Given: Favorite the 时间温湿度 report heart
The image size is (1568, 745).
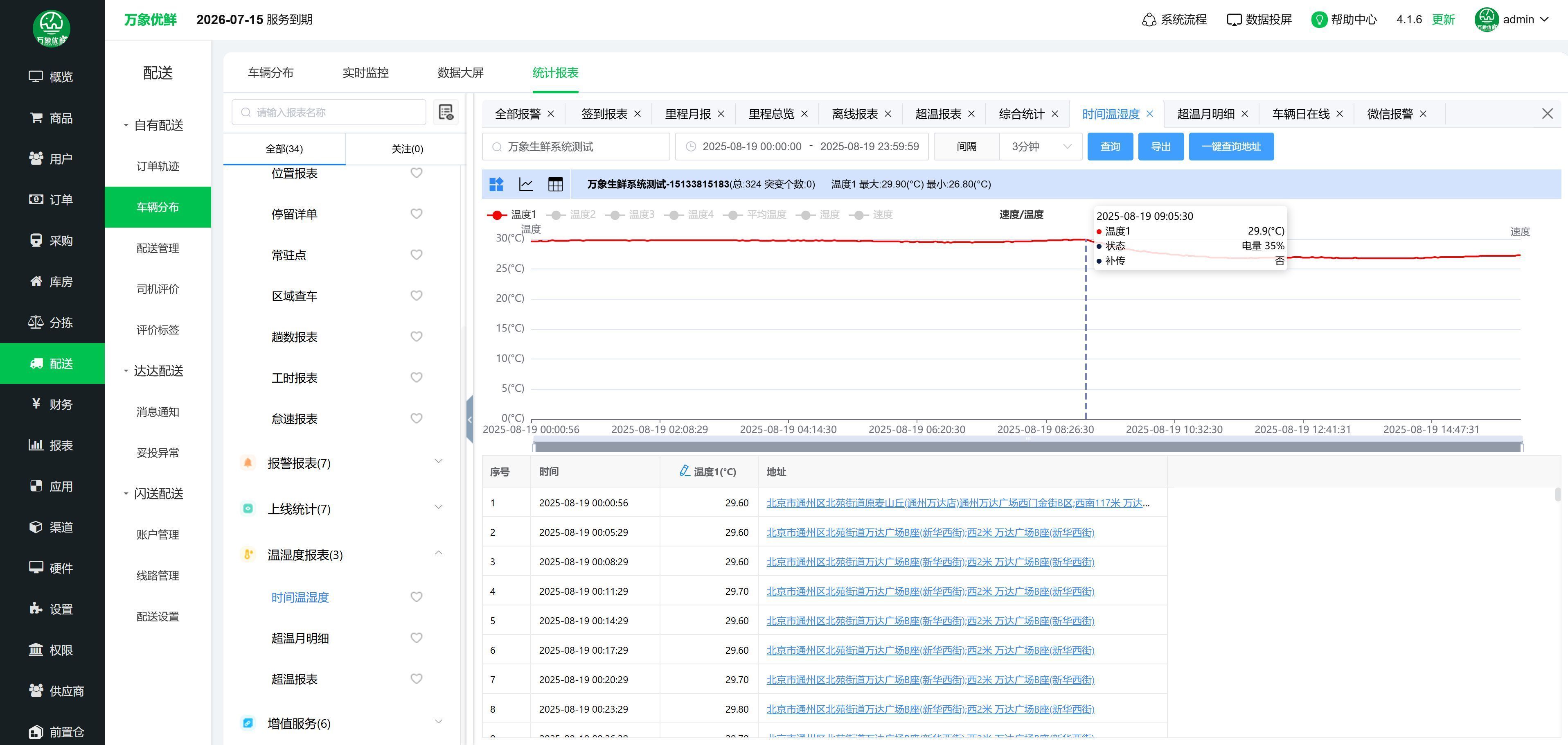Looking at the screenshot, I should (x=417, y=596).
